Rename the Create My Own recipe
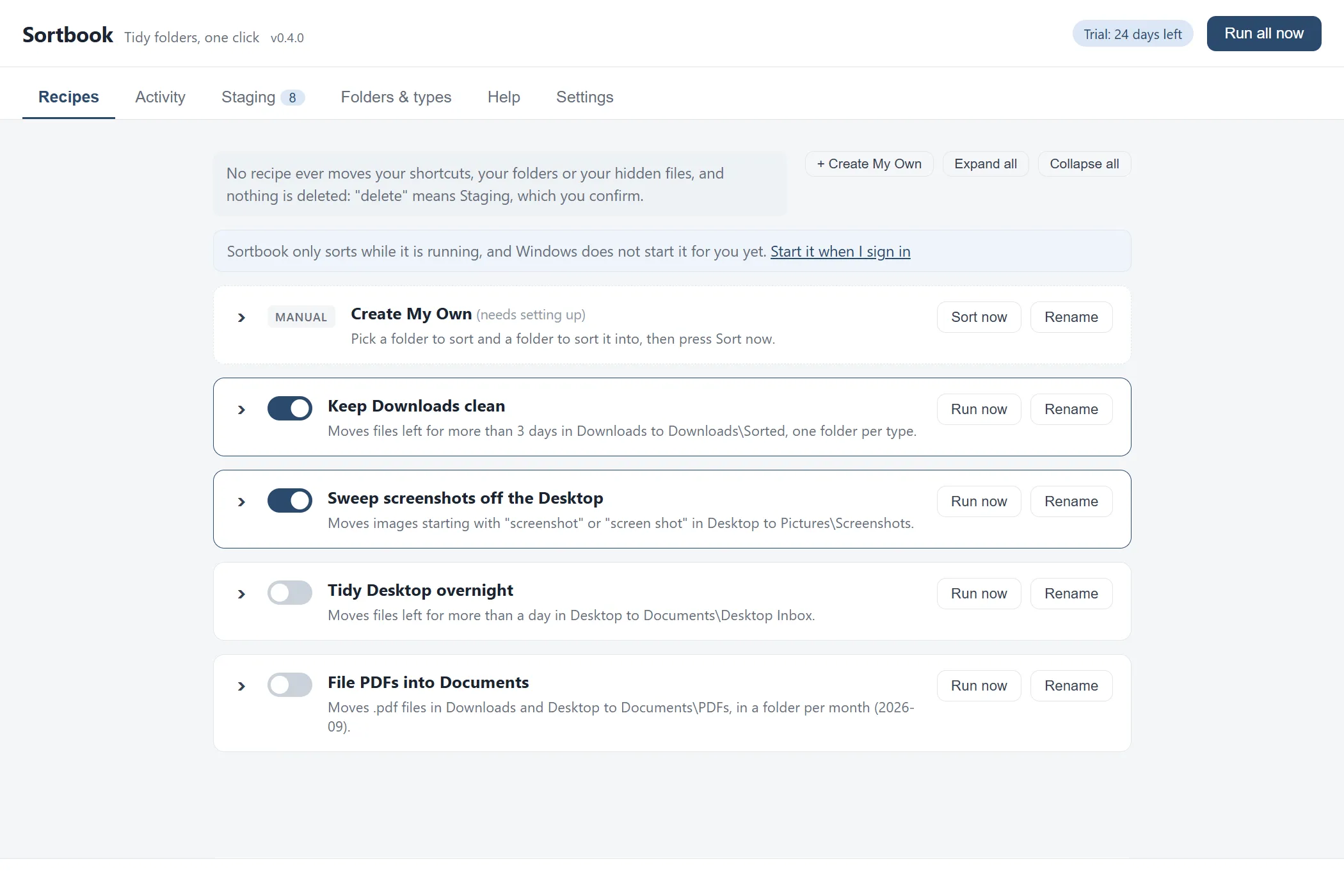This screenshot has height=896, width=1344. point(1071,317)
